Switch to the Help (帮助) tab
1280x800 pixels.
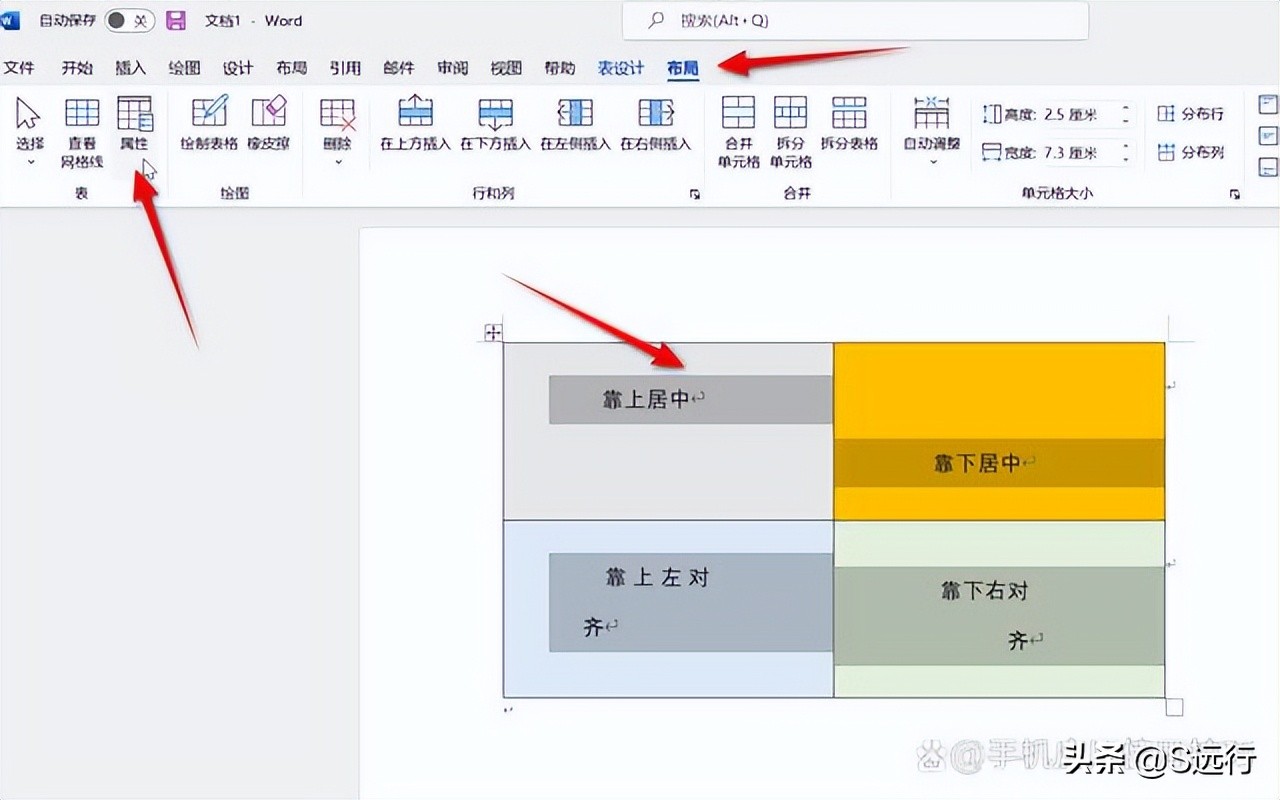pyautogui.click(x=560, y=68)
